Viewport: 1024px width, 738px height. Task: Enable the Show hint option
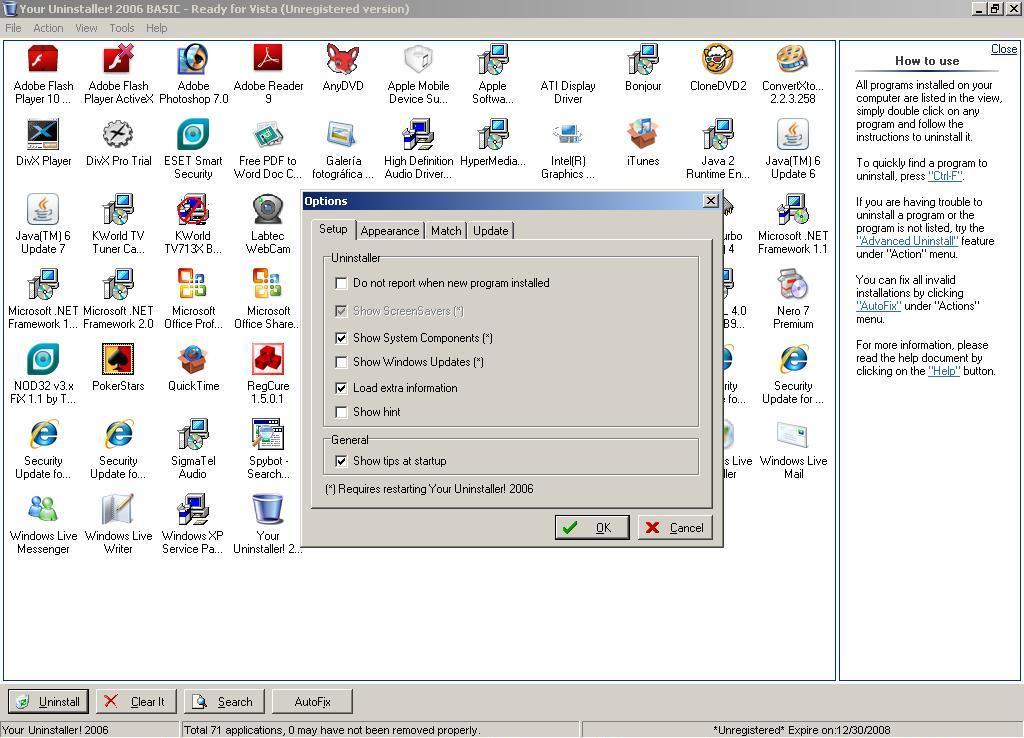click(x=341, y=411)
